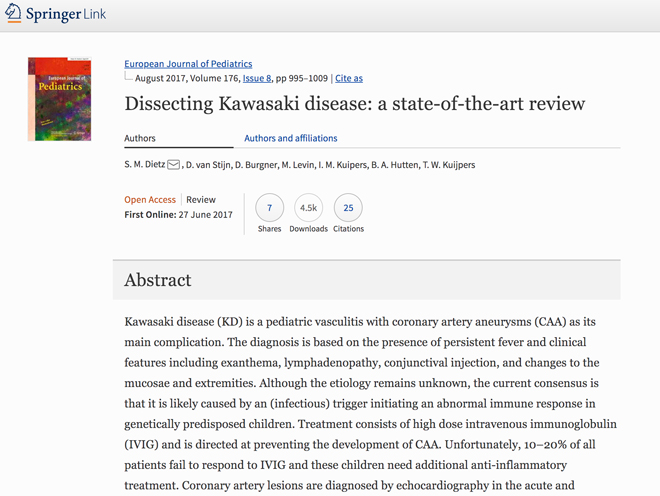Click abstract line starting treatment. Coronary artery lesions
The image size is (660, 496).
click(349, 485)
